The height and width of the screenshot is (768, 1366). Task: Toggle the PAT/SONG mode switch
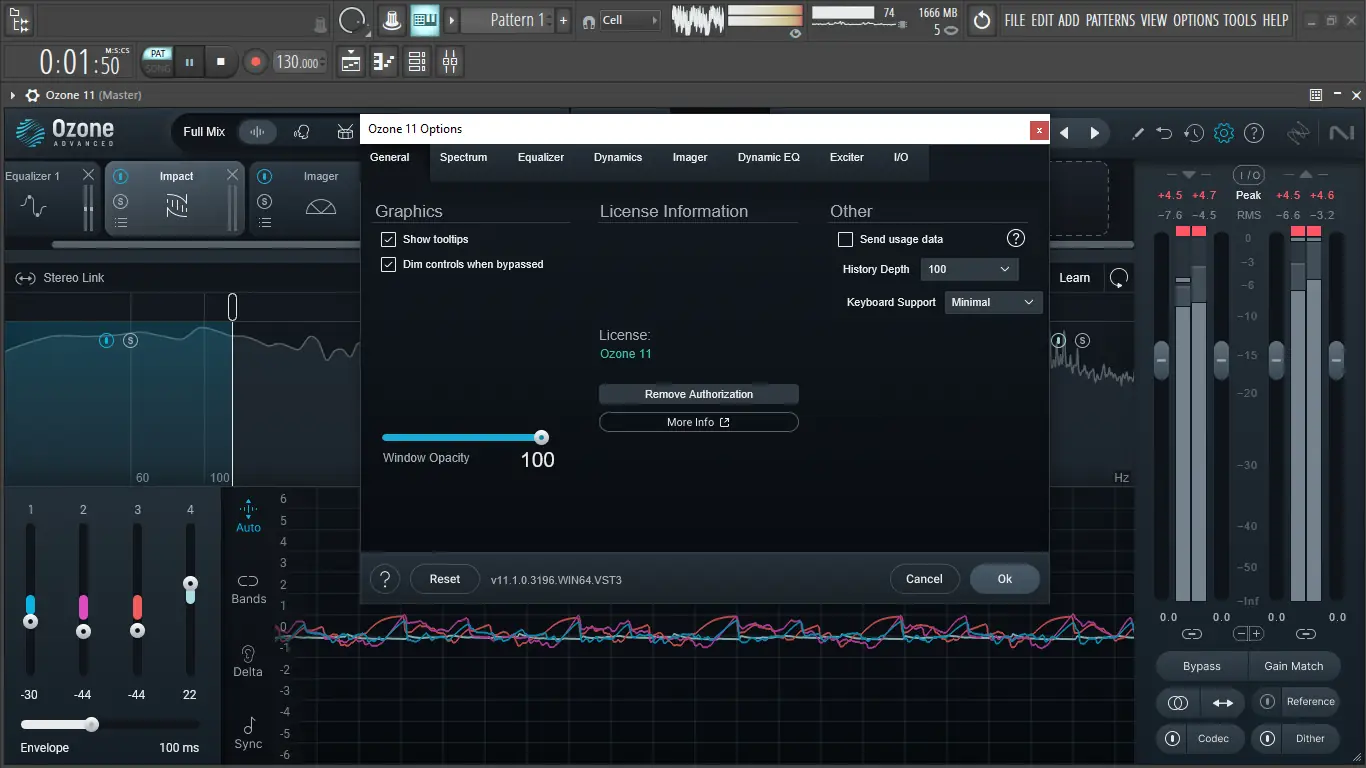[157, 61]
